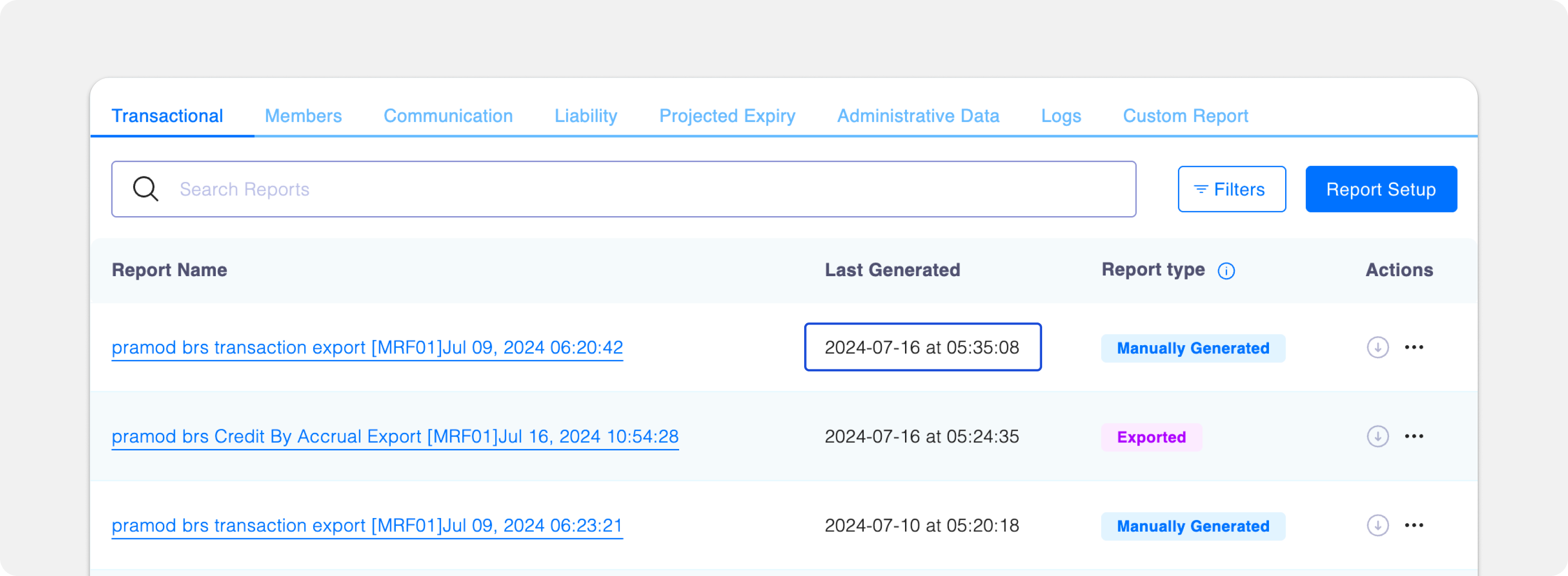This screenshot has height=576, width=1568.
Task: Click the Report Setup button
Action: point(1380,189)
